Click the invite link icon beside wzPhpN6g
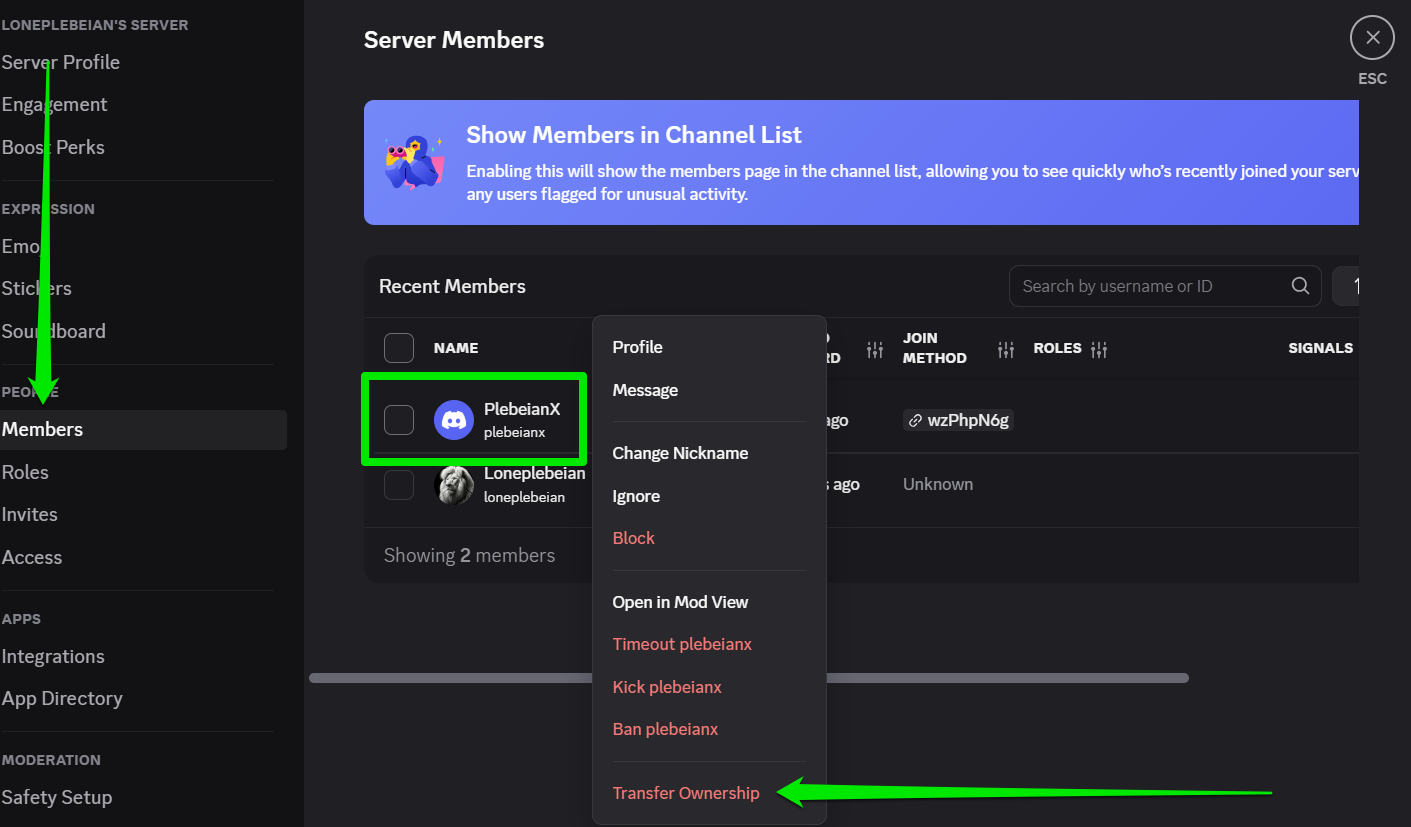 (x=914, y=421)
